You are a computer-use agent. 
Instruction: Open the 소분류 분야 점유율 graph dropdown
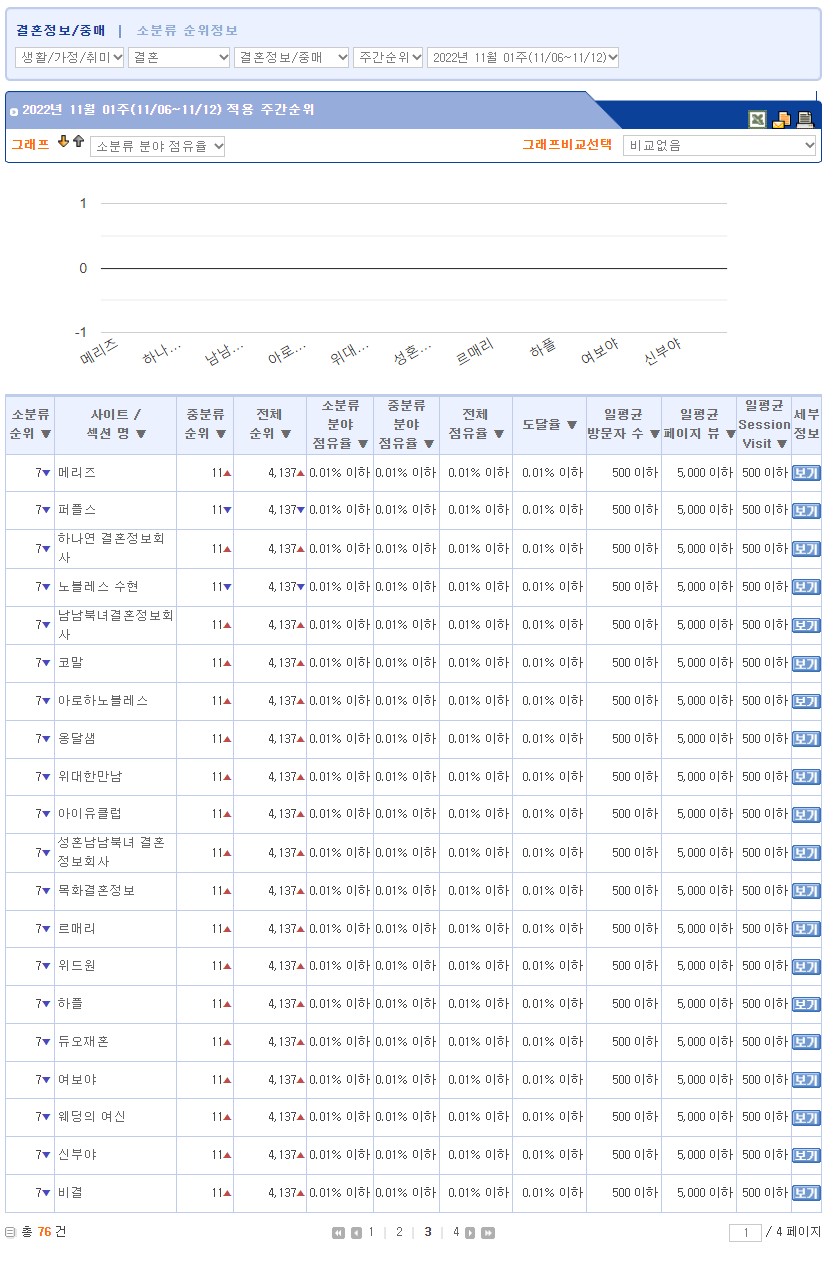pyautogui.click(x=158, y=147)
